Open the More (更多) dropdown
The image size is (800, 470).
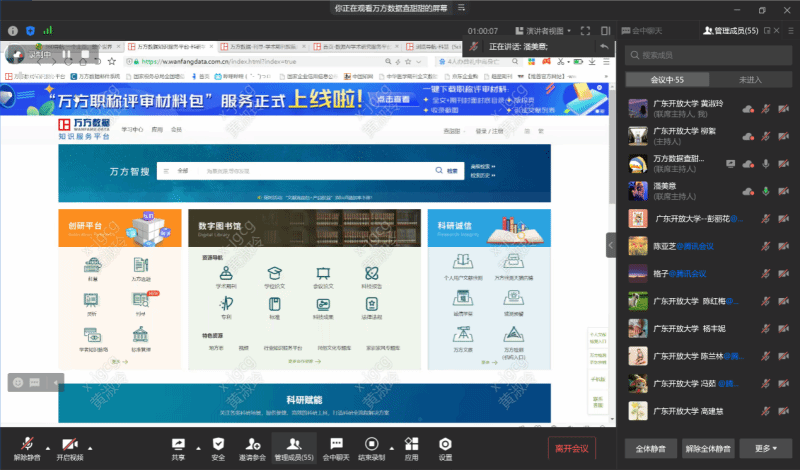[x=766, y=449]
